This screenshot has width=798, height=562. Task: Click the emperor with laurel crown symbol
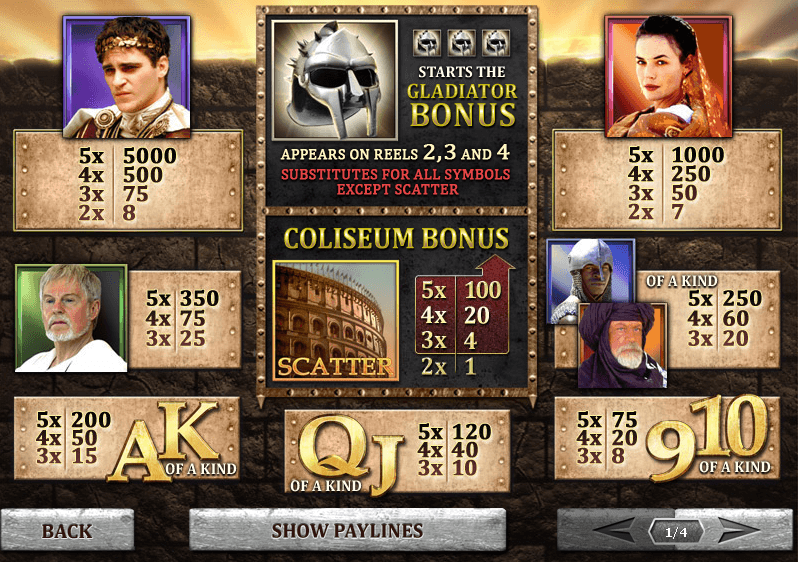click(127, 77)
